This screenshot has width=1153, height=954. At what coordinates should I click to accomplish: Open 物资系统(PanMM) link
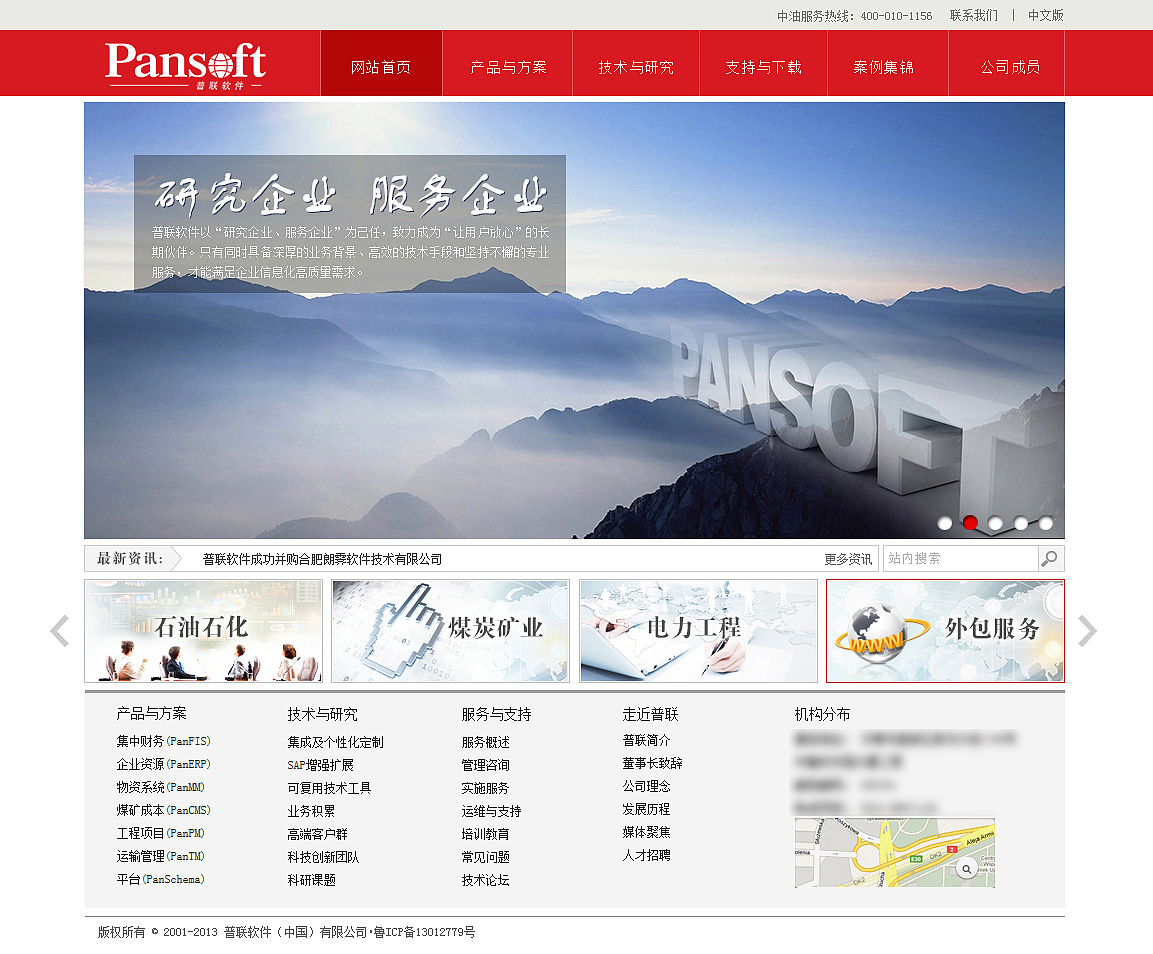(x=160, y=787)
